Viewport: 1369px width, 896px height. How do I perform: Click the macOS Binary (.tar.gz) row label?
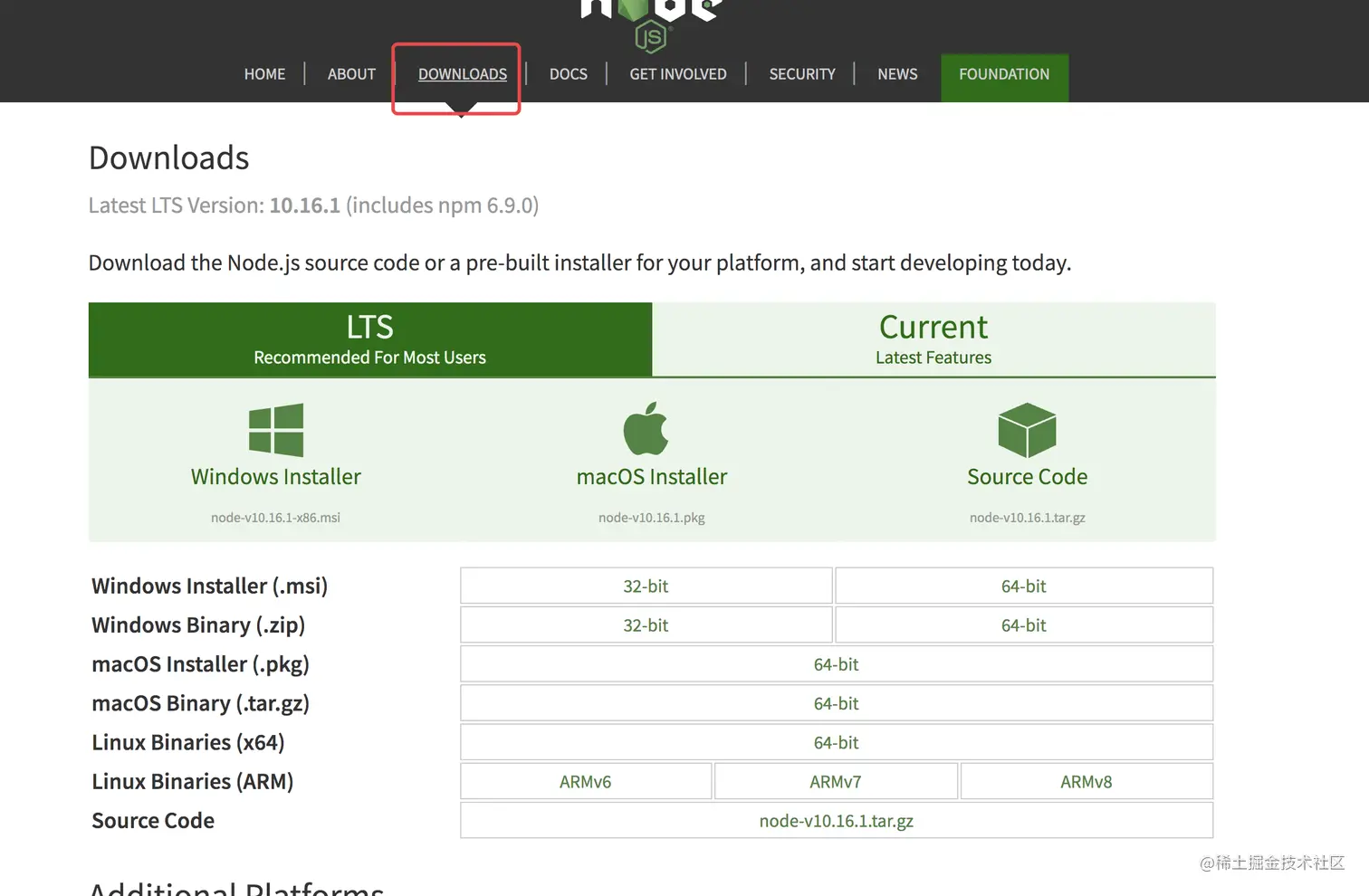click(x=200, y=703)
